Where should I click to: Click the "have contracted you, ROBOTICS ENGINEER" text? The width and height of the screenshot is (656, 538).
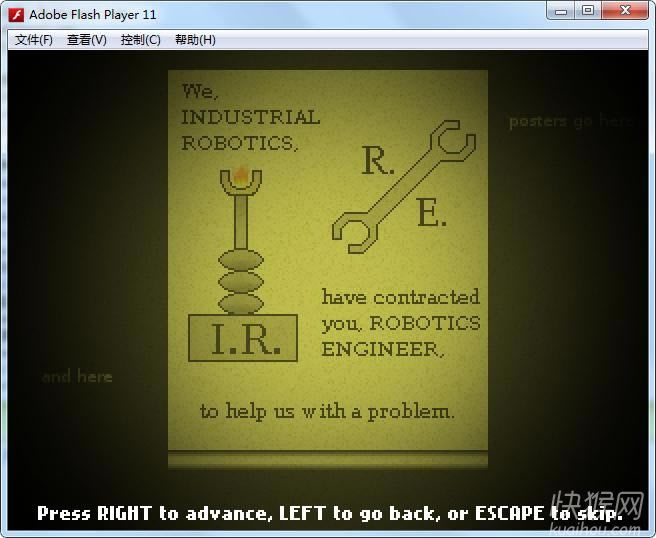point(400,323)
